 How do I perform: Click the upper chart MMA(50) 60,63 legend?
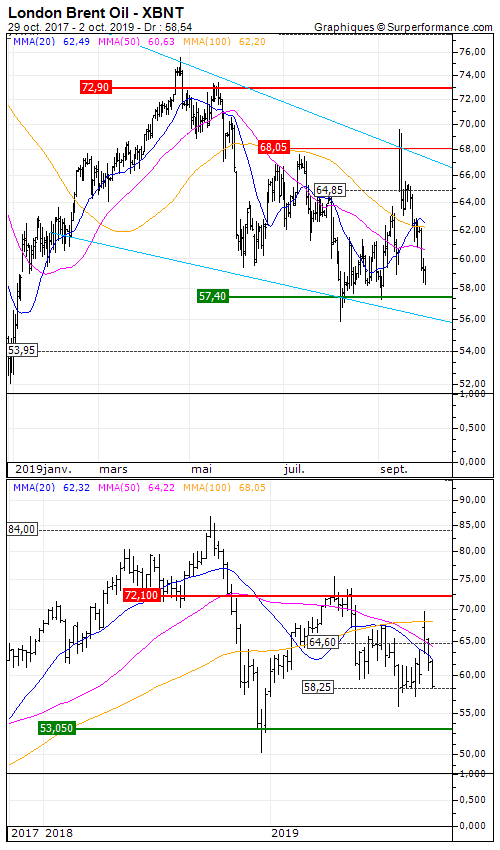coord(137,41)
